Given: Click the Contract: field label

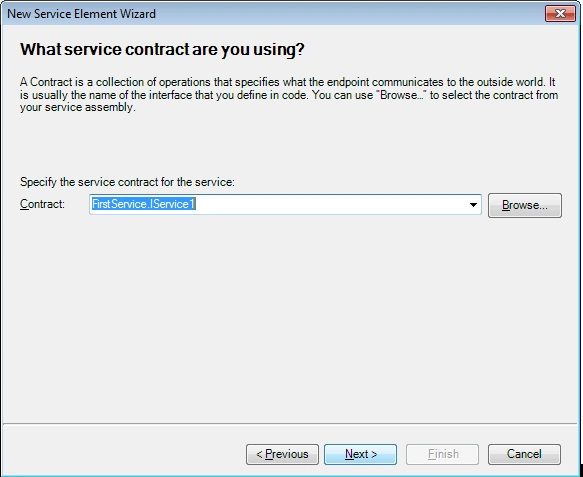Looking at the screenshot, I should click(x=42, y=204).
